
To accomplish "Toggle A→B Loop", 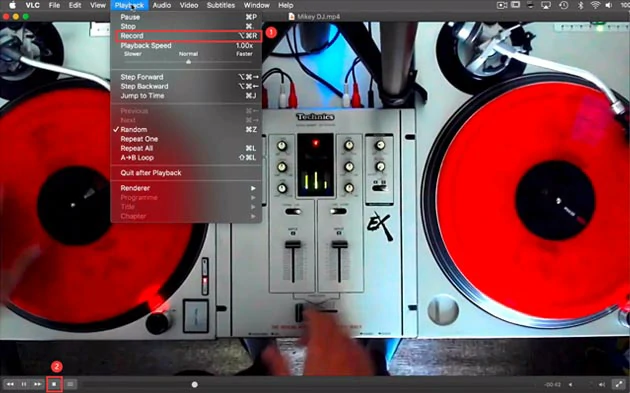I will click(x=186, y=158).
